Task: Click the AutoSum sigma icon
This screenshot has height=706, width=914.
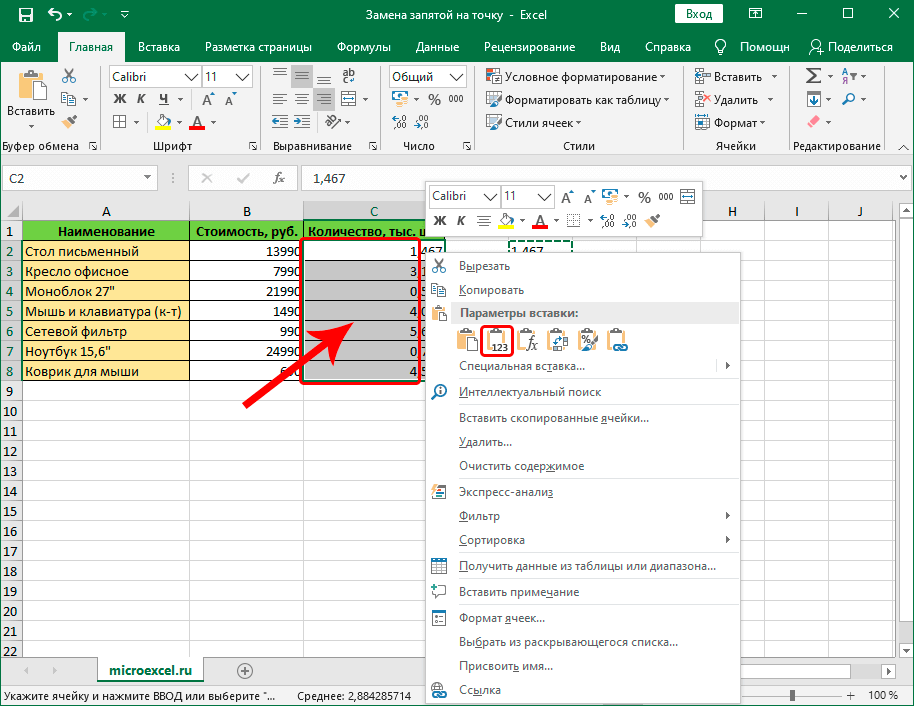Action: coord(813,76)
